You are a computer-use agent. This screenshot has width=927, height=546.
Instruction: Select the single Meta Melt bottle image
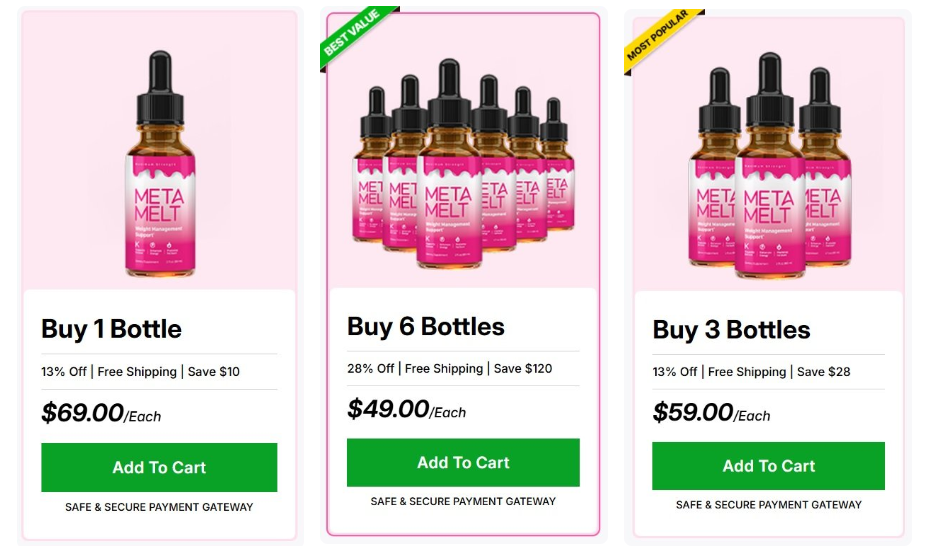[160, 165]
